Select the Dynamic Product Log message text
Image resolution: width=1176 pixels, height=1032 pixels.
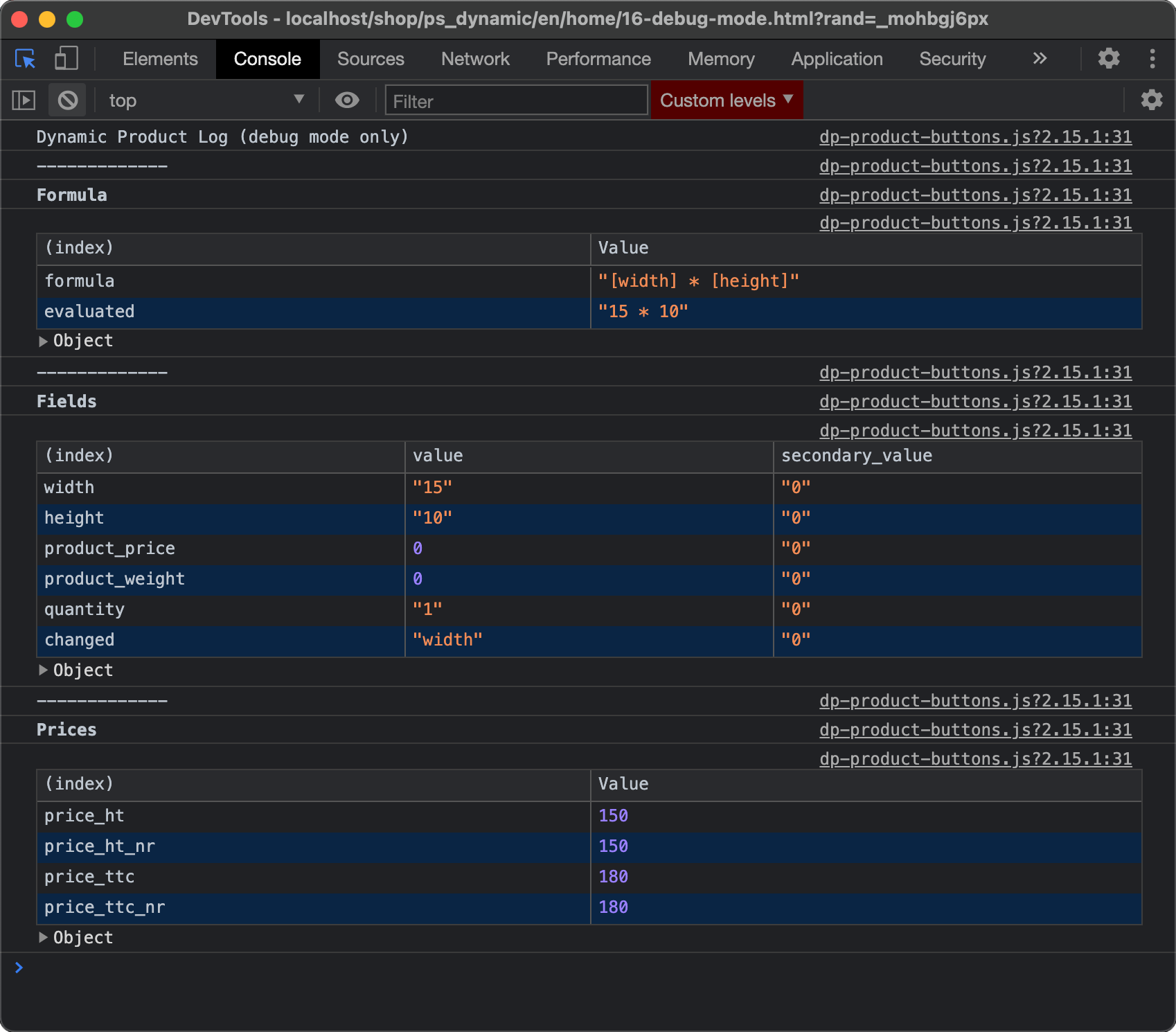pos(222,137)
